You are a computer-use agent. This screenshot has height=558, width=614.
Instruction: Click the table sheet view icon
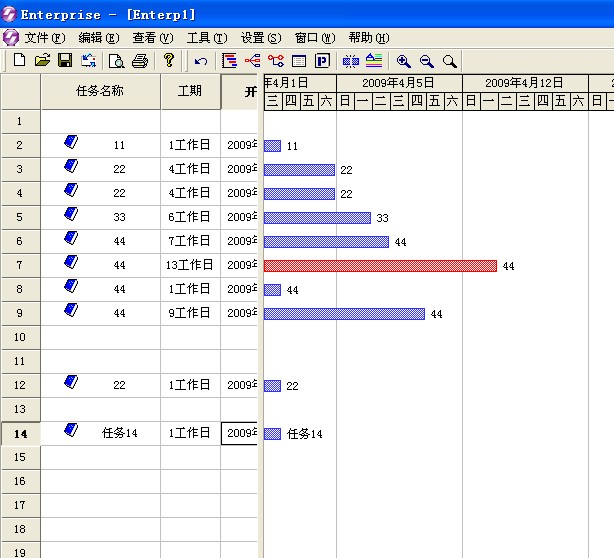click(299, 61)
